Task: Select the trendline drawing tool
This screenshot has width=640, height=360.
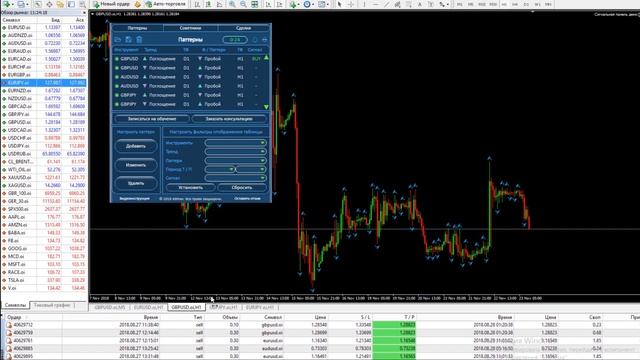Action: (x=387, y=4)
